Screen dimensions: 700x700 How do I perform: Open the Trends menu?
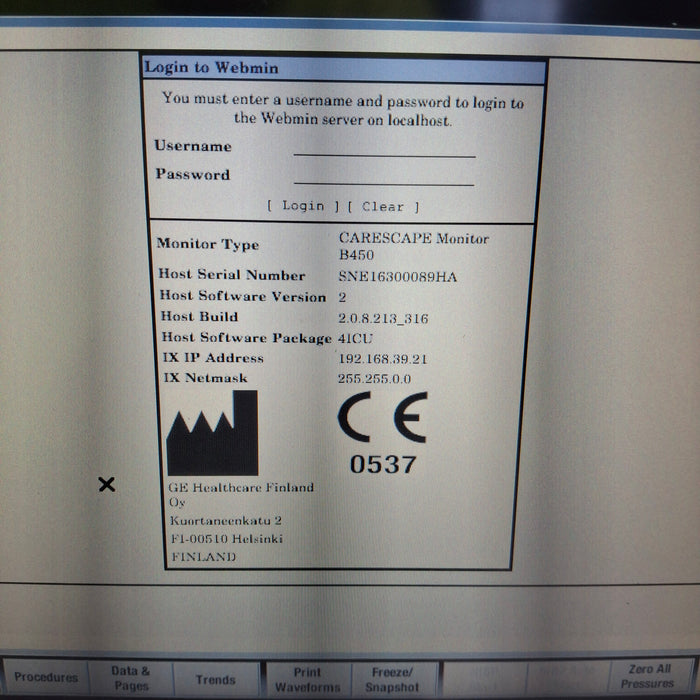216,679
